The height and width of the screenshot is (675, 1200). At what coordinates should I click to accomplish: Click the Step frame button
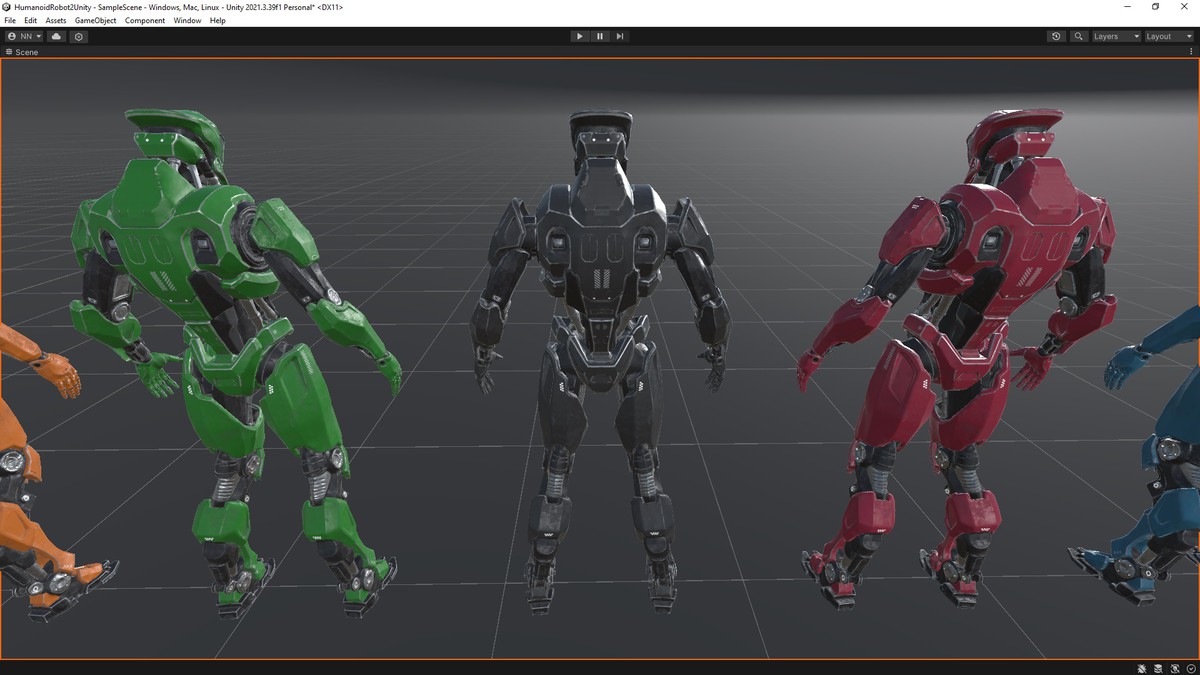pyautogui.click(x=620, y=36)
